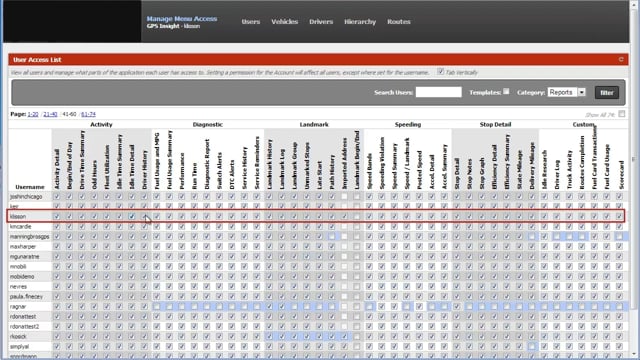Toggle Speeding Violation for ragnar
The image size is (640, 360).
coord(382,306)
